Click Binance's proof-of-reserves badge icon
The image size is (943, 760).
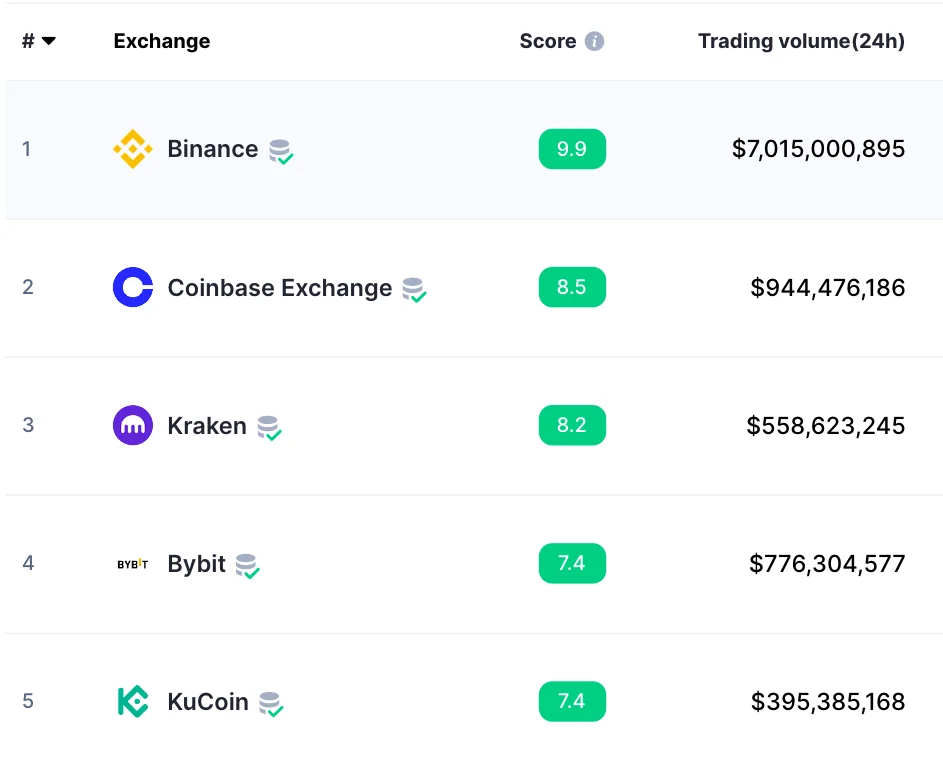coord(281,152)
